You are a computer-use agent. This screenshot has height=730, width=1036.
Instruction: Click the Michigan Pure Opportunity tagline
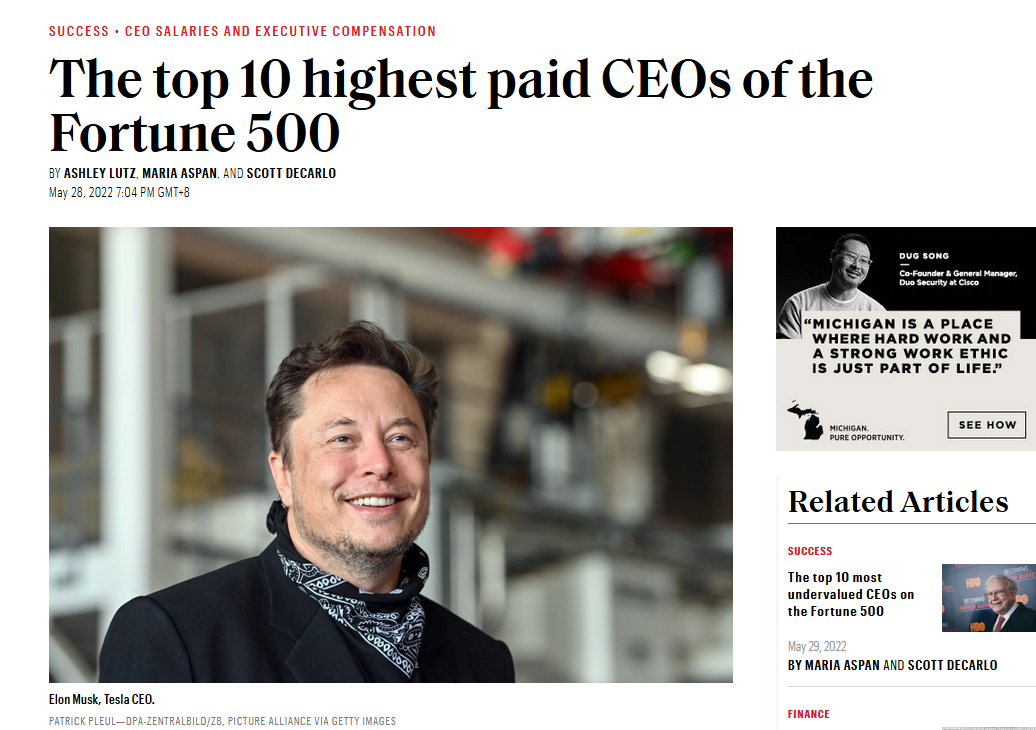pyautogui.click(x=867, y=432)
